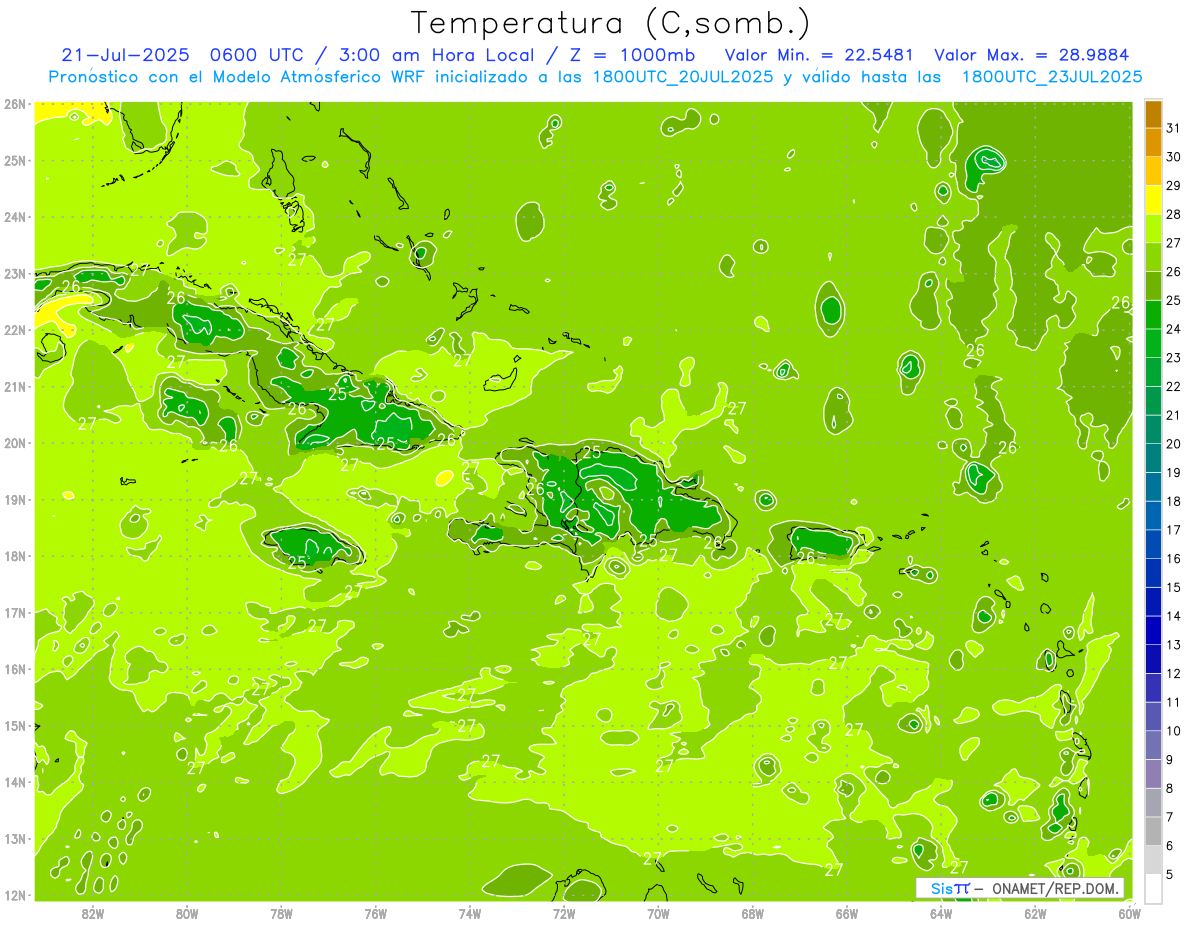Select the "1800UTC_23JUL2025" valid-until time
Image resolution: width=1200 pixels, height=927 pixels.
[1051, 77]
